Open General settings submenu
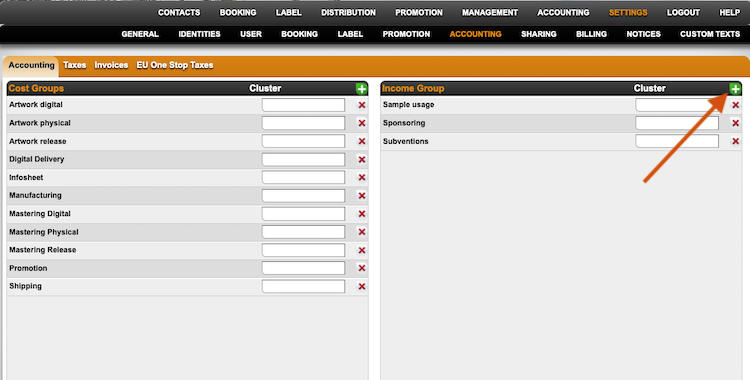This screenshot has width=750, height=380. click(140, 34)
